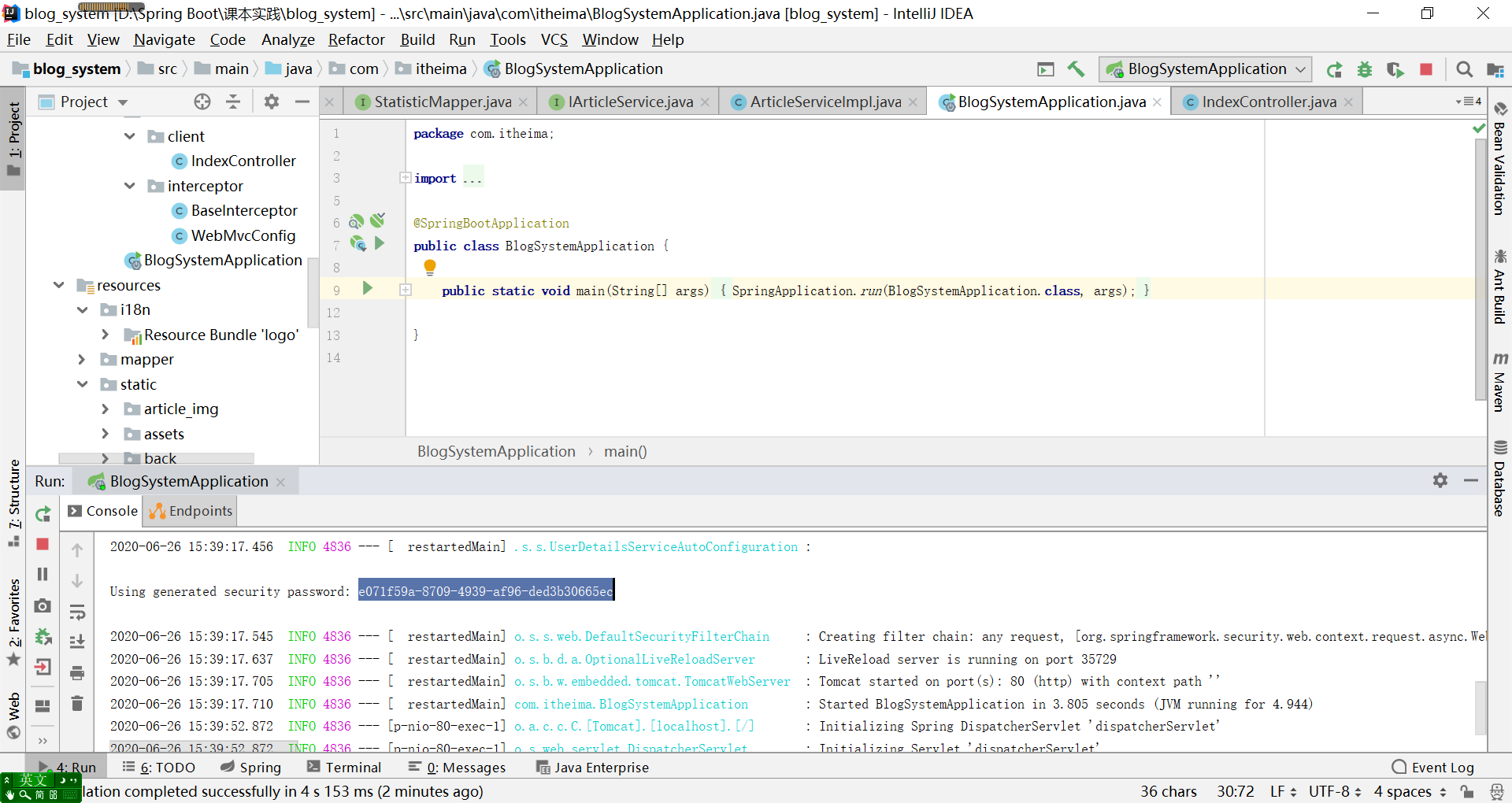The width and height of the screenshot is (1512, 803).
Task: Open the Refactor menu
Action: [x=356, y=39]
